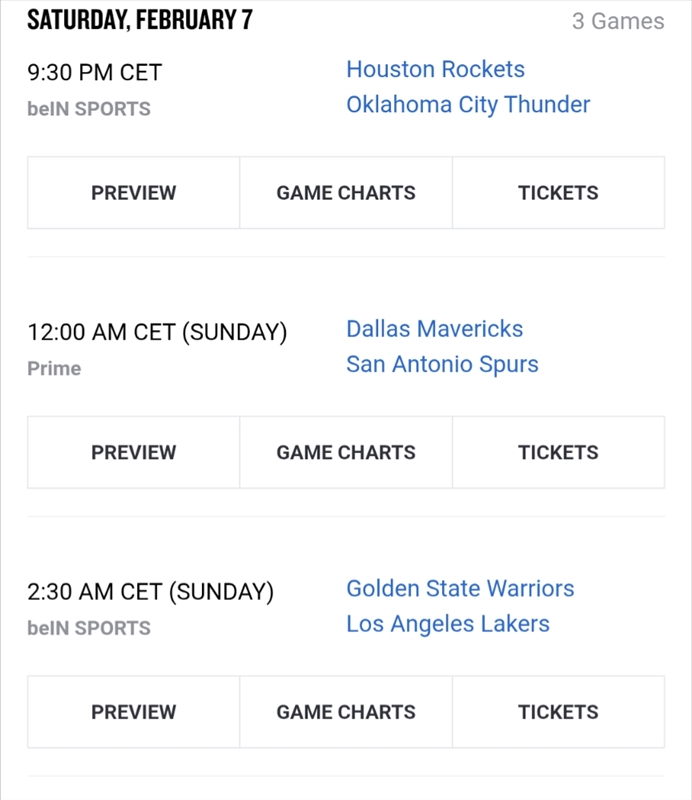This screenshot has width=692, height=800.
Task: Click beIN SPORTS under the 2:30 AM game
Action: click(x=89, y=628)
